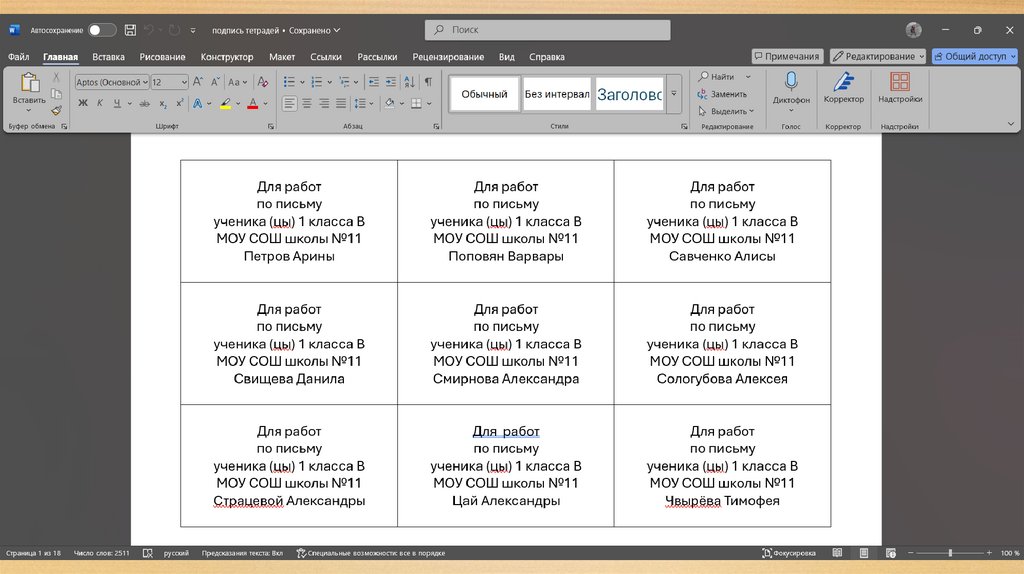Viewport: 1024px width, 574px height.
Task: Switch to the Рецензирование tab
Action: pyautogui.click(x=448, y=57)
